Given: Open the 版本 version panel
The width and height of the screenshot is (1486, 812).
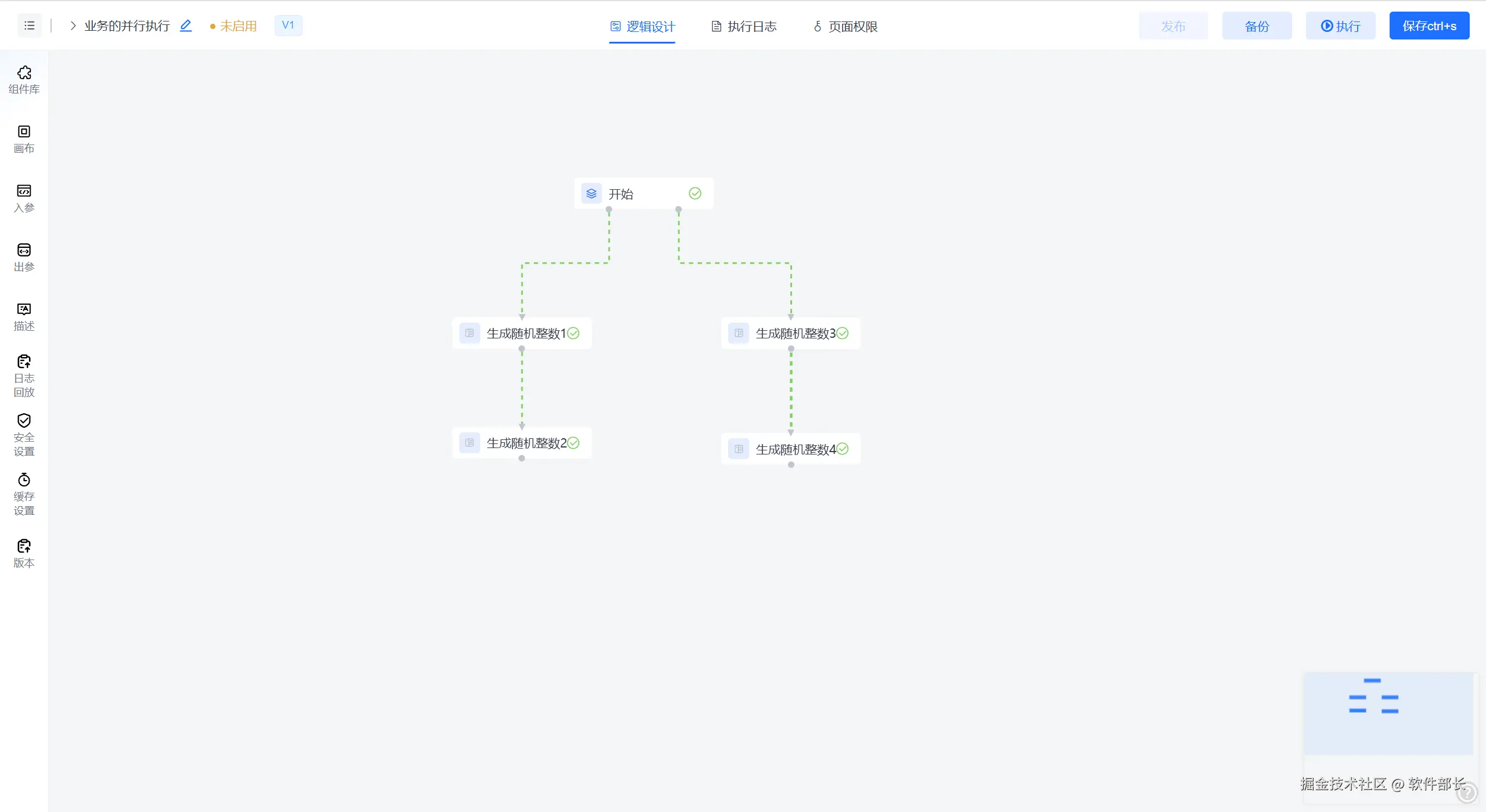Looking at the screenshot, I should [24, 553].
